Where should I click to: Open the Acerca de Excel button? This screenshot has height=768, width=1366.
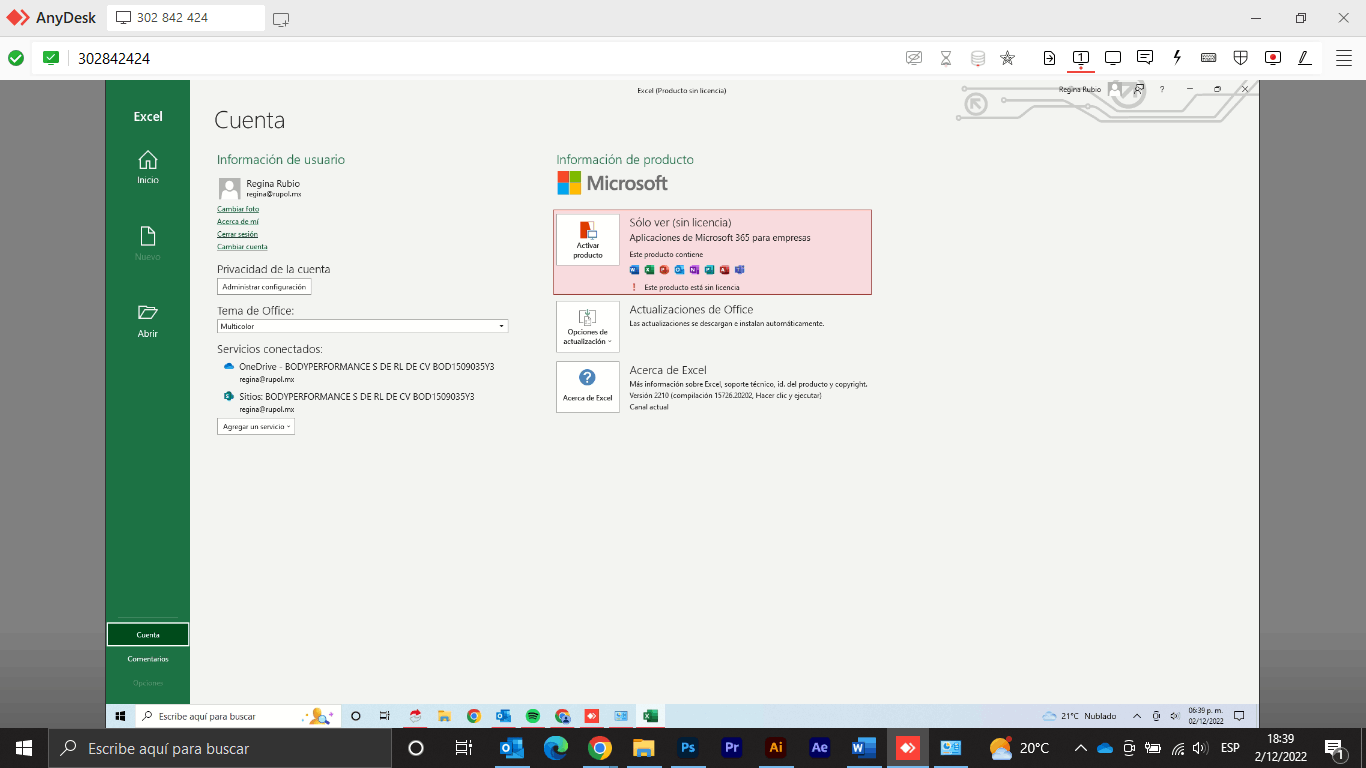tap(588, 387)
